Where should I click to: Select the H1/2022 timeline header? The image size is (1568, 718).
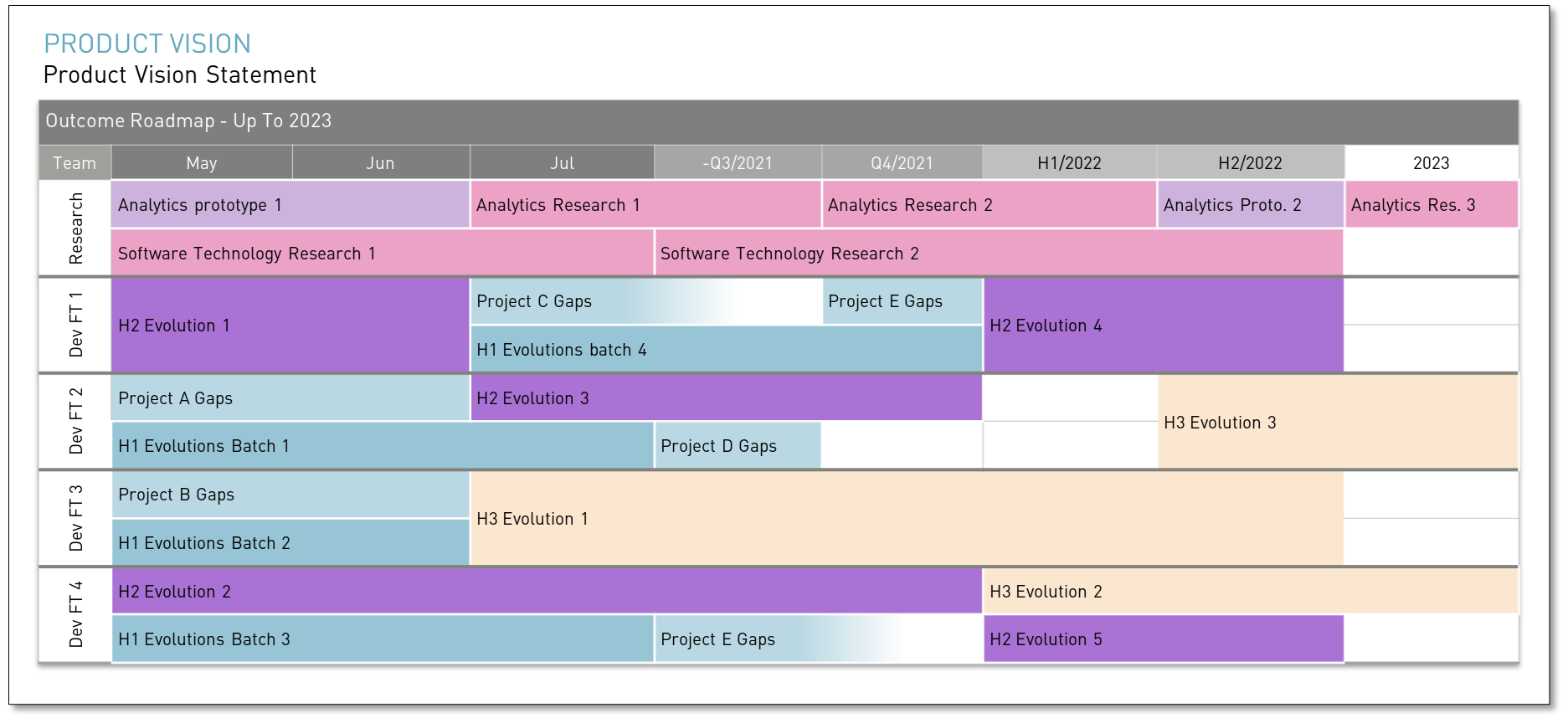[x=1069, y=163]
